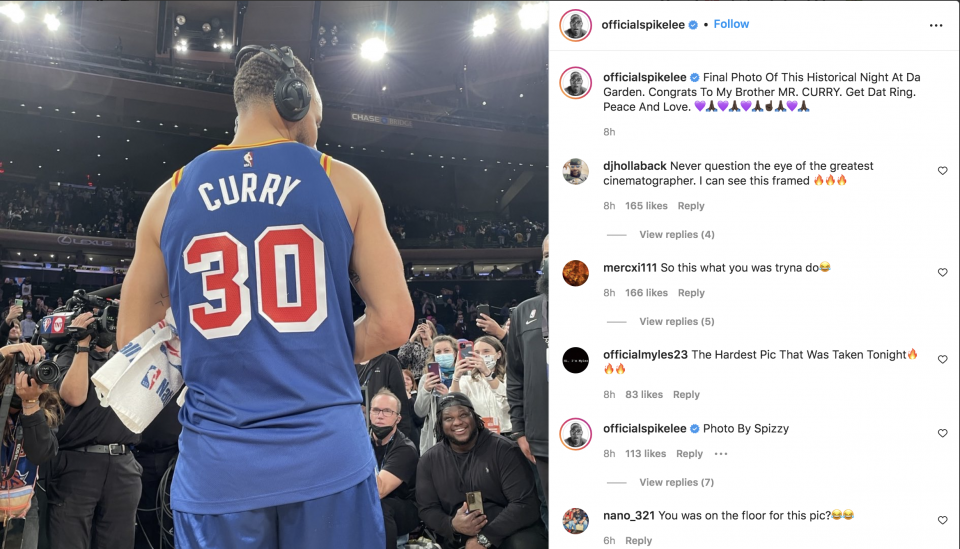Click heart icon next to Photo By Spizzy
The image size is (960, 549).
point(942,433)
